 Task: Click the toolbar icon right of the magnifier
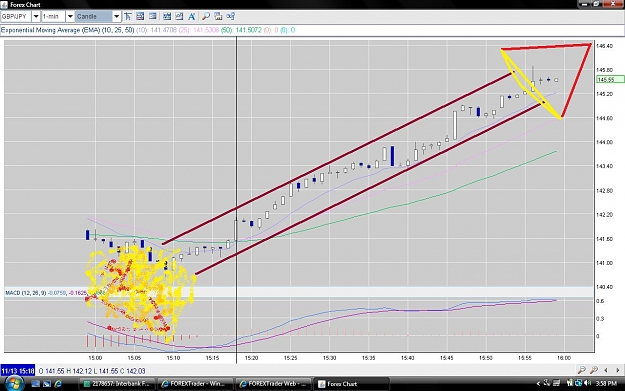[218, 16]
